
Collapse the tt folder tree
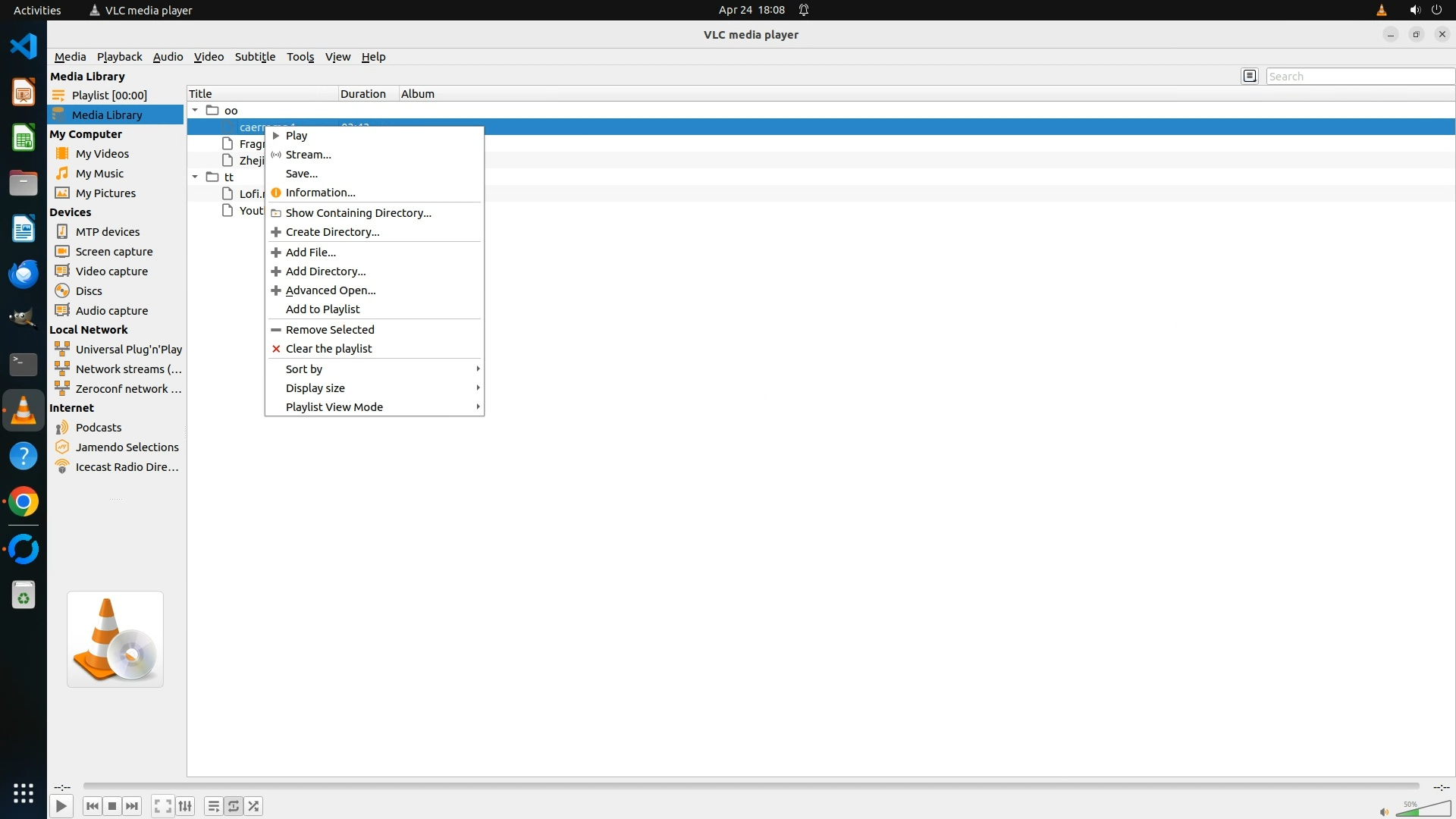tap(195, 177)
